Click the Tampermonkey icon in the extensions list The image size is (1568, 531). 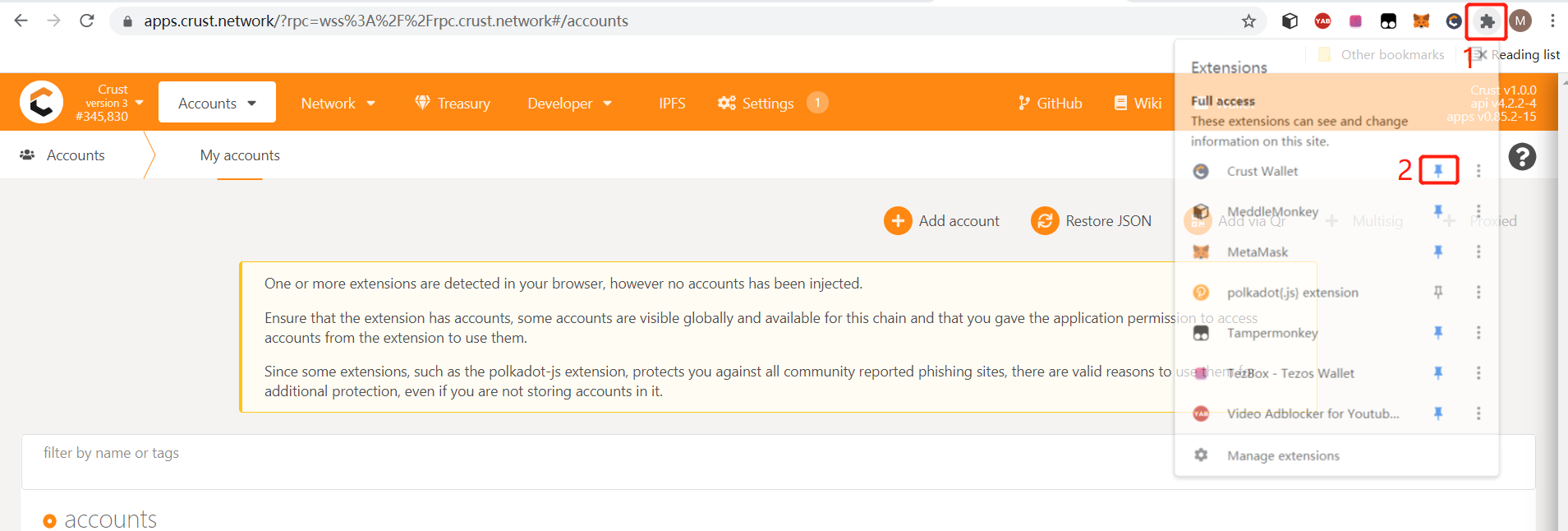[1201, 333]
